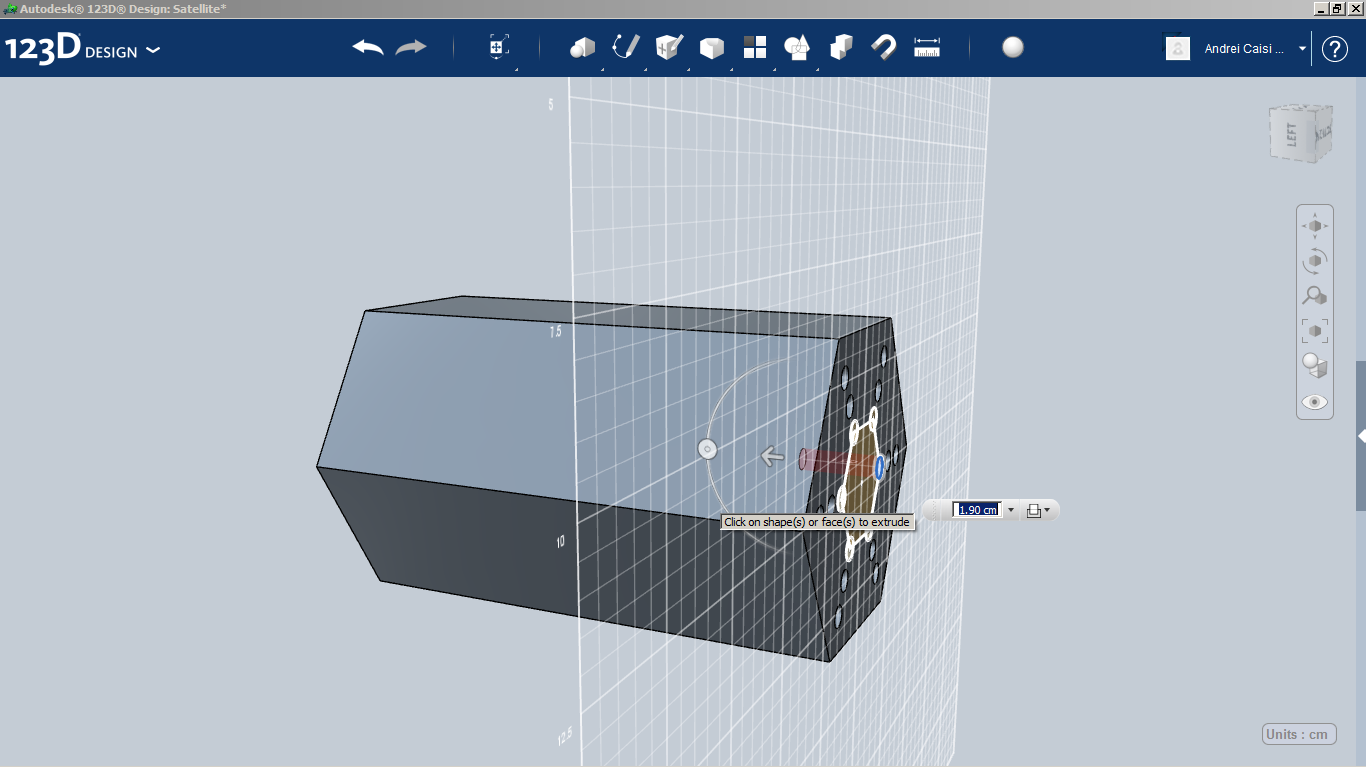1366x768 pixels.
Task: Select the Snap magnet tool
Action: [884, 48]
